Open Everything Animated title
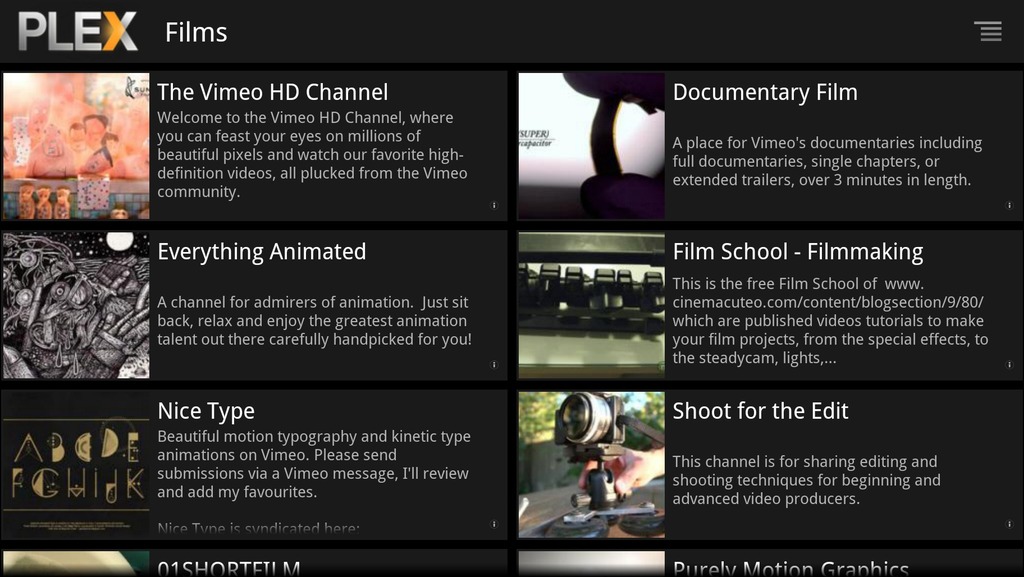 [262, 252]
